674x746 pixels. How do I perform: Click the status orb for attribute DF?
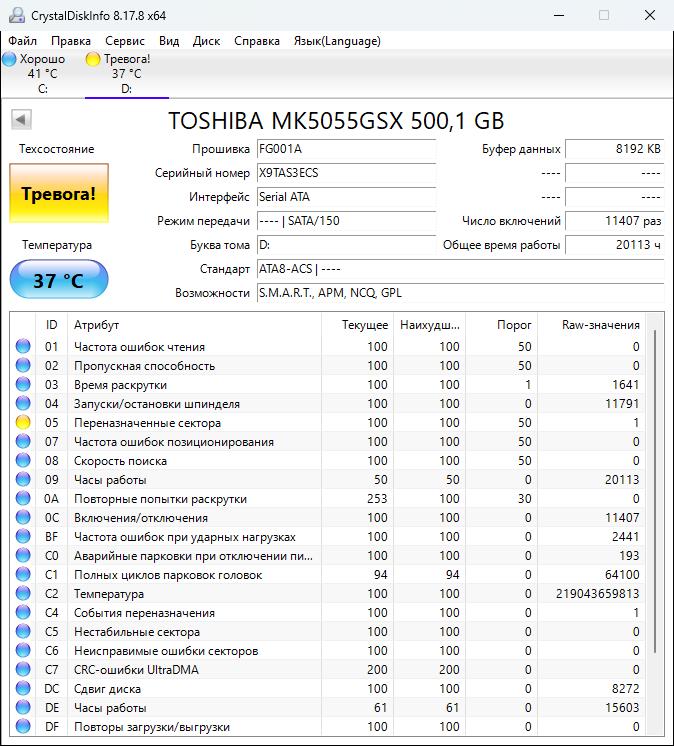[23, 727]
